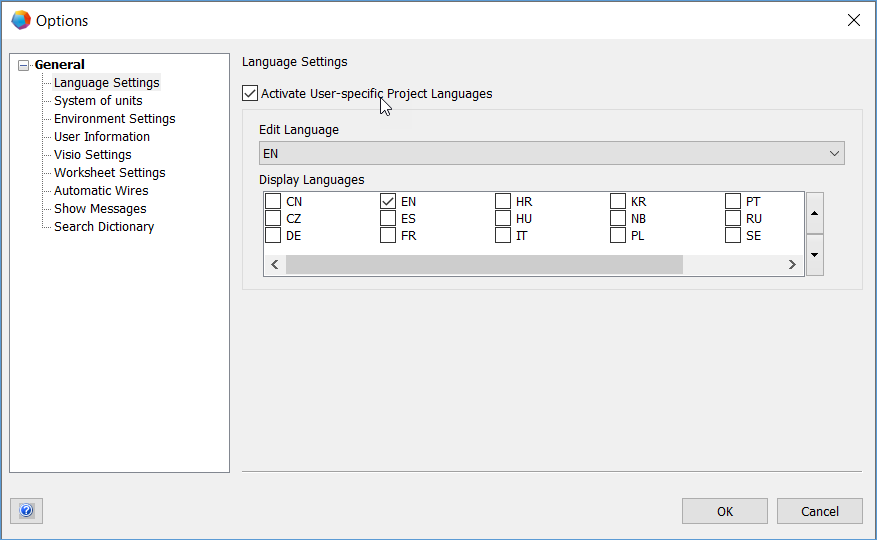This screenshot has width=877, height=540.
Task: Go to User Information settings
Action: click(102, 137)
